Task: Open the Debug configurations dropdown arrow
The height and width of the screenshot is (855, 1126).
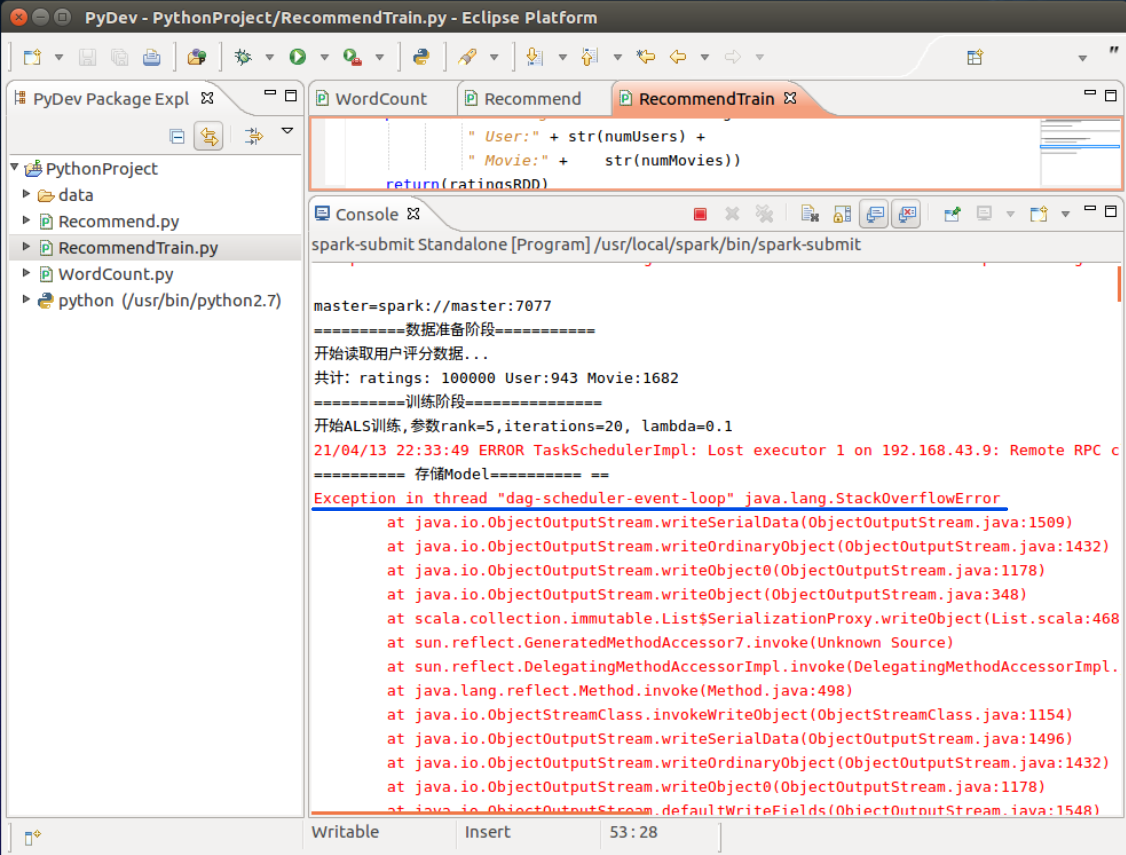Action: pos(269,57)
